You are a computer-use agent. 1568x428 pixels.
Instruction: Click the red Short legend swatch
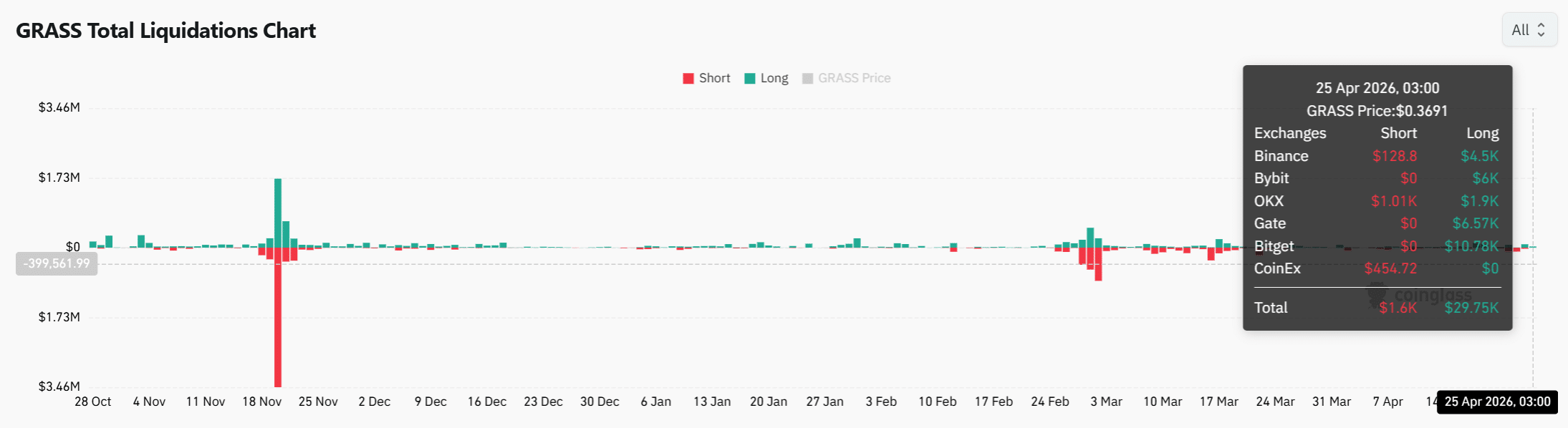click(x=688, y=77)
